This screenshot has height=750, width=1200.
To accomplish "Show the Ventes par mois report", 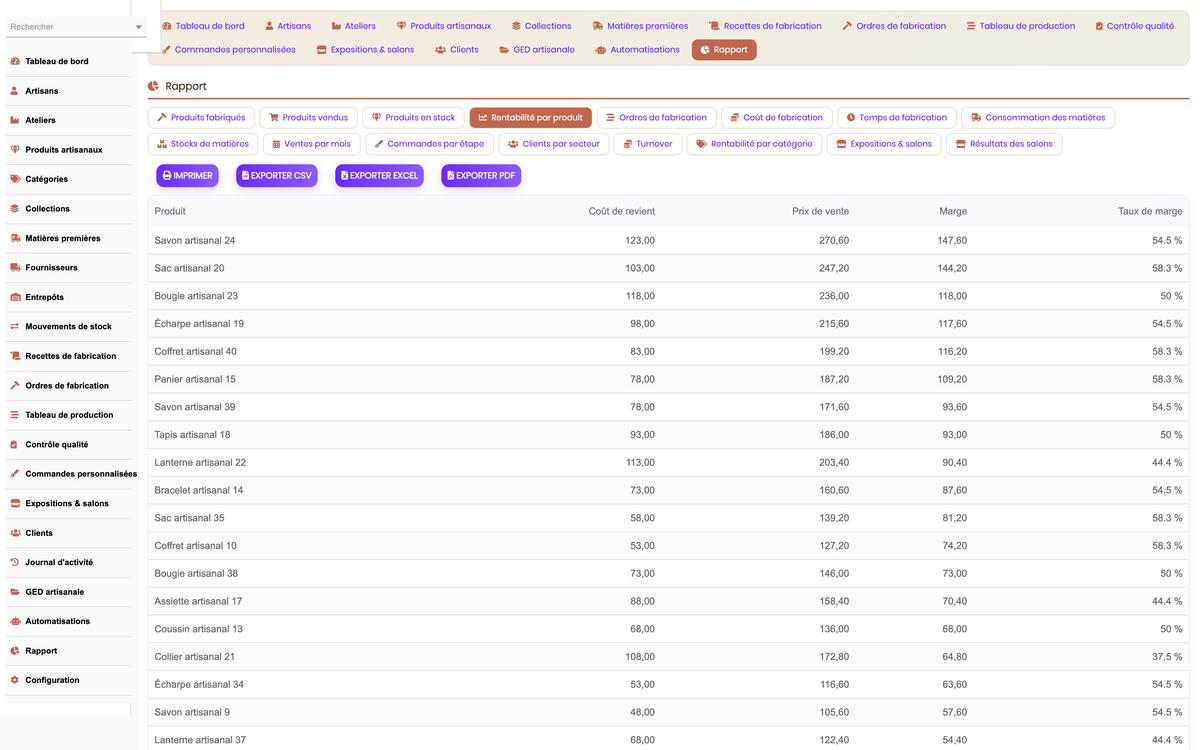I will 312,144.
